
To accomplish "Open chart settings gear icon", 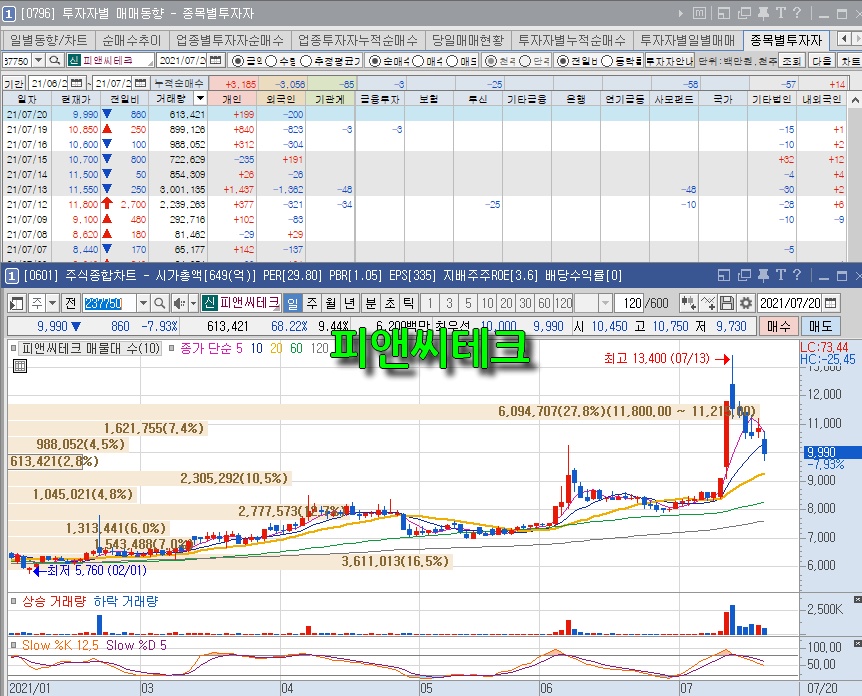I will pyautogui.click(x=745, y=303).
